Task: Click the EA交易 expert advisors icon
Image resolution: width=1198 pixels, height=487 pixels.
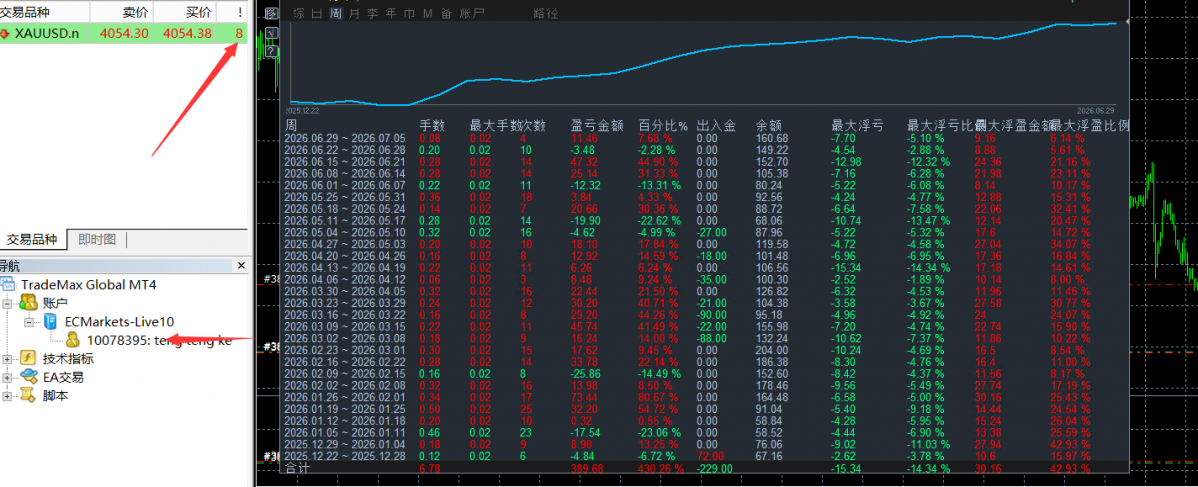Action: tap(29, 377)
